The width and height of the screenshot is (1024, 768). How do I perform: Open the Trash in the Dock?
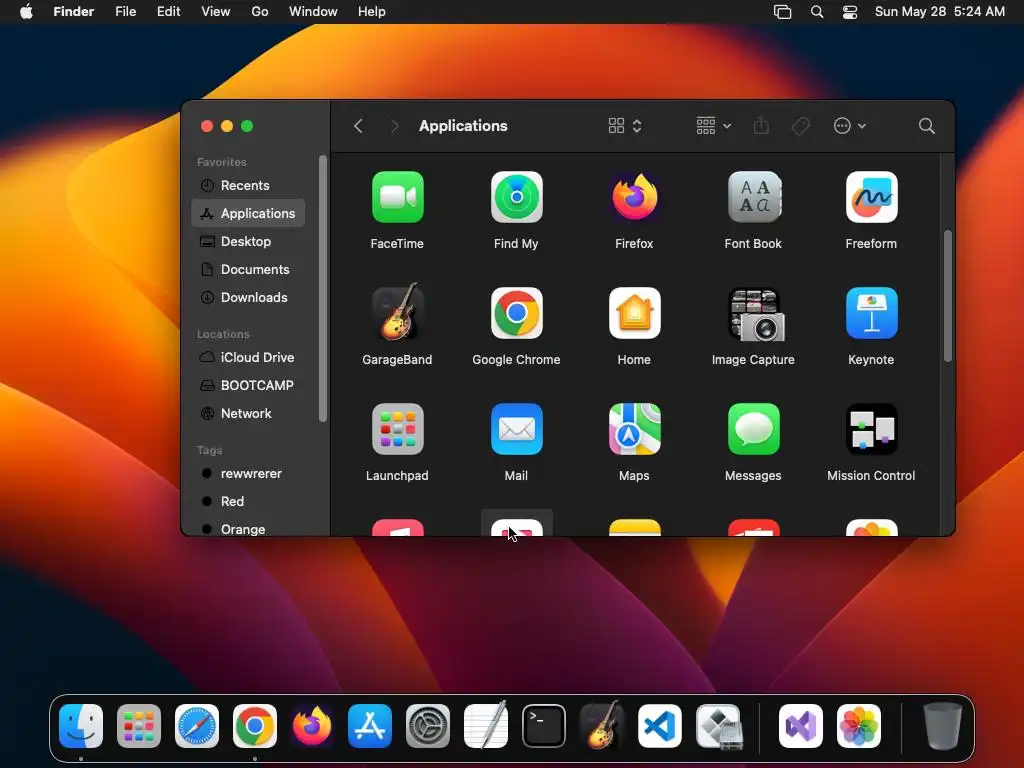click(942, 726)
